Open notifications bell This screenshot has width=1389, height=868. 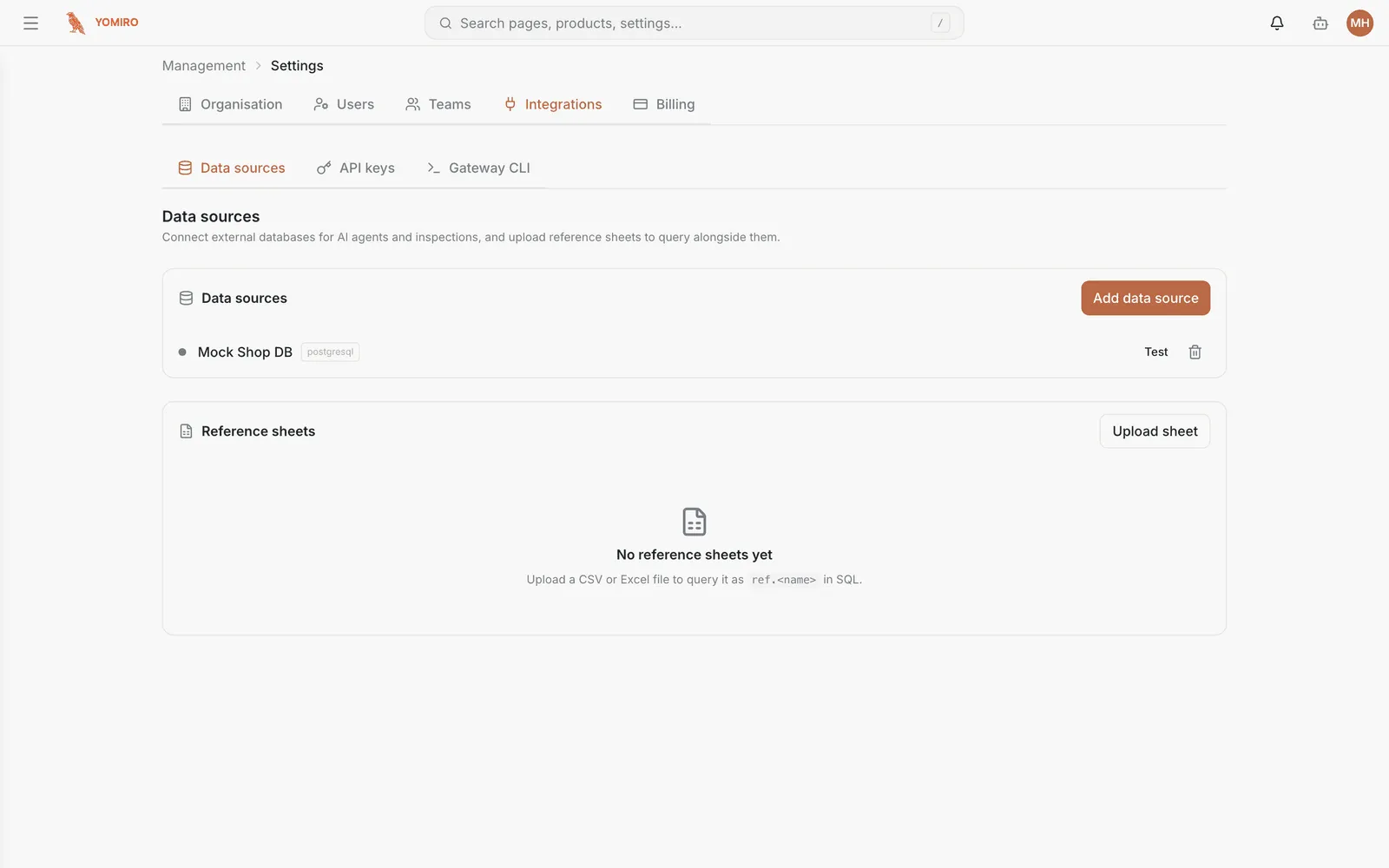click(x=1276, y=23)
